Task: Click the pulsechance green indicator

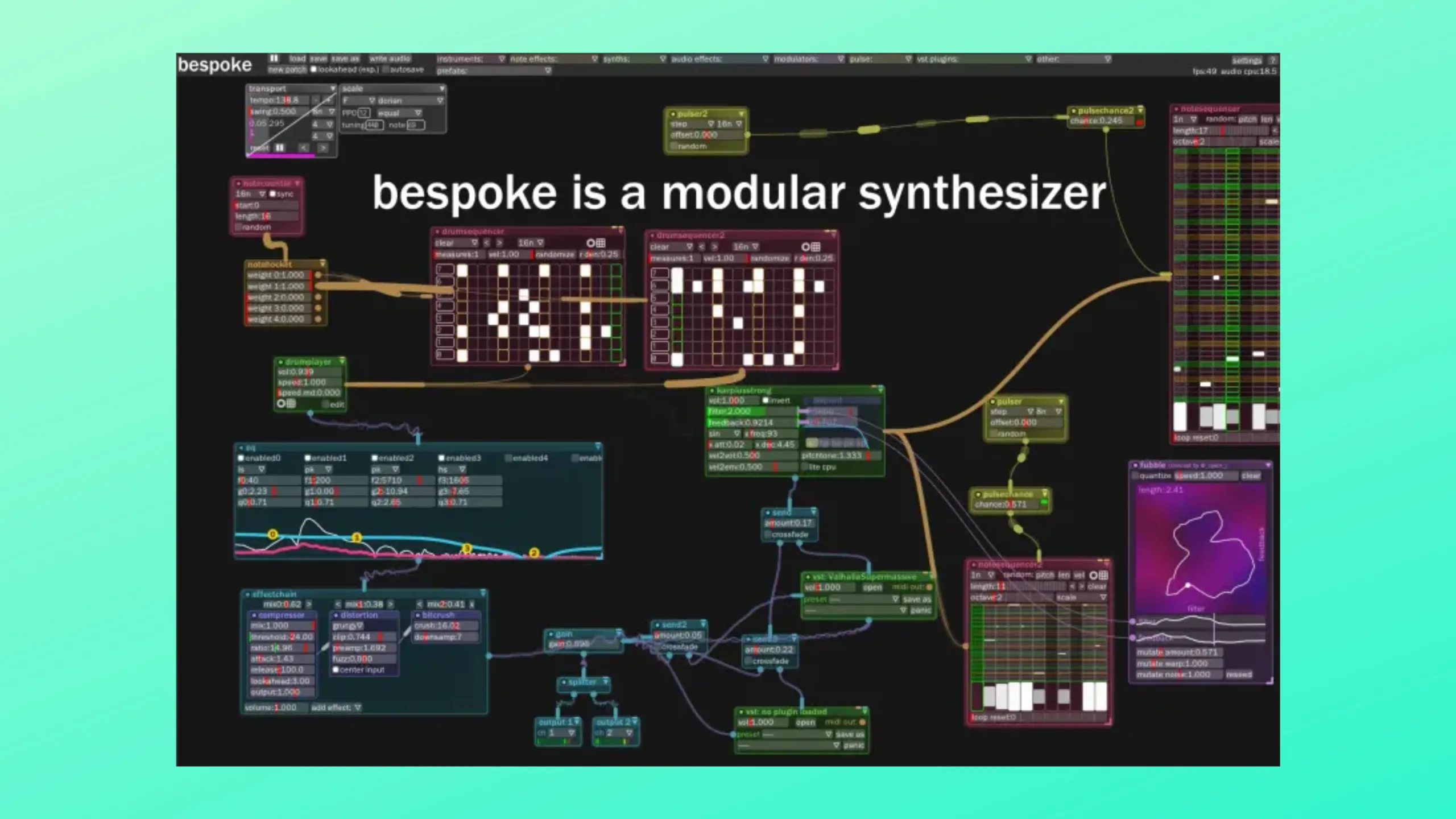Action: pos(1044,503)
